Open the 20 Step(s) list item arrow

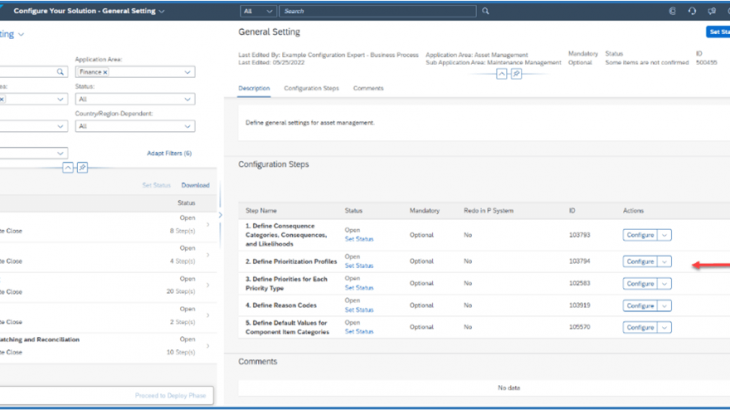[x=208, y=285]
